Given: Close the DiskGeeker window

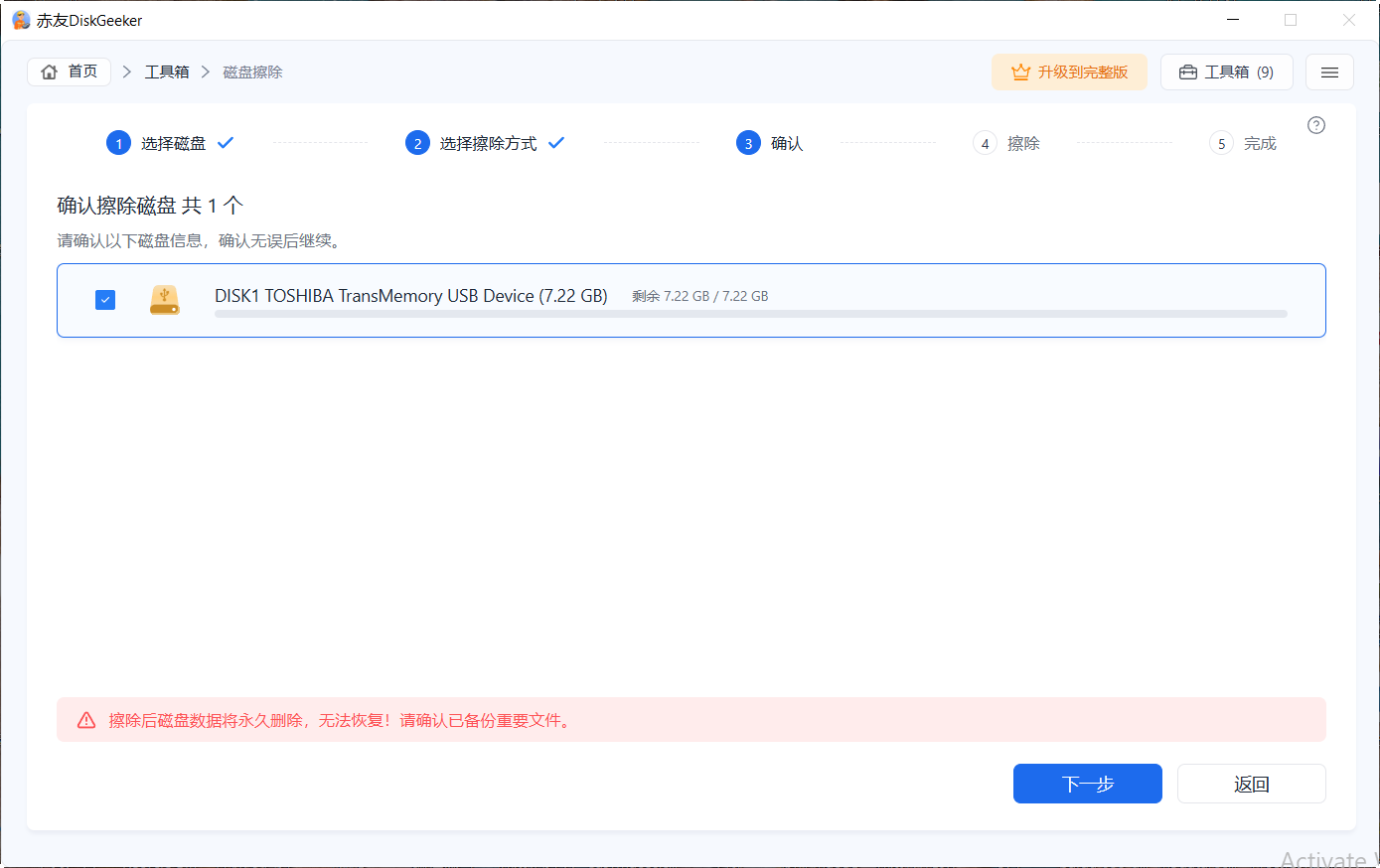Looking at the screenshot, I should click(1348, 20).
